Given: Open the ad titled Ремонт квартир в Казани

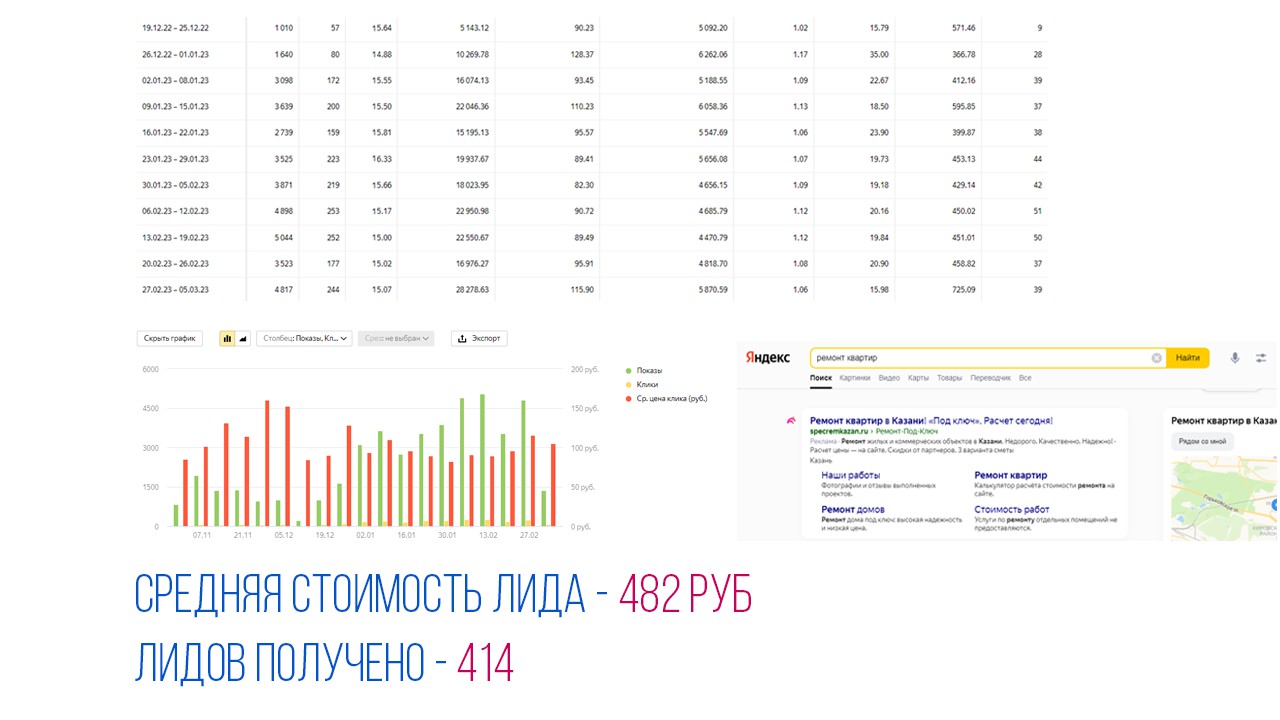Looking at the screenshot, I should click(930, 421).
